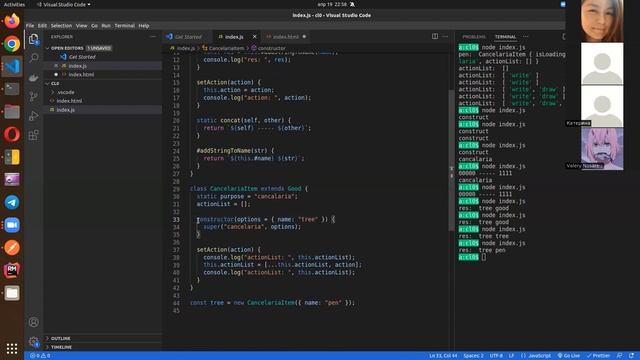
Task: Click Ln 33, Col 44 cursor position
Action: (x=443, y=356)
